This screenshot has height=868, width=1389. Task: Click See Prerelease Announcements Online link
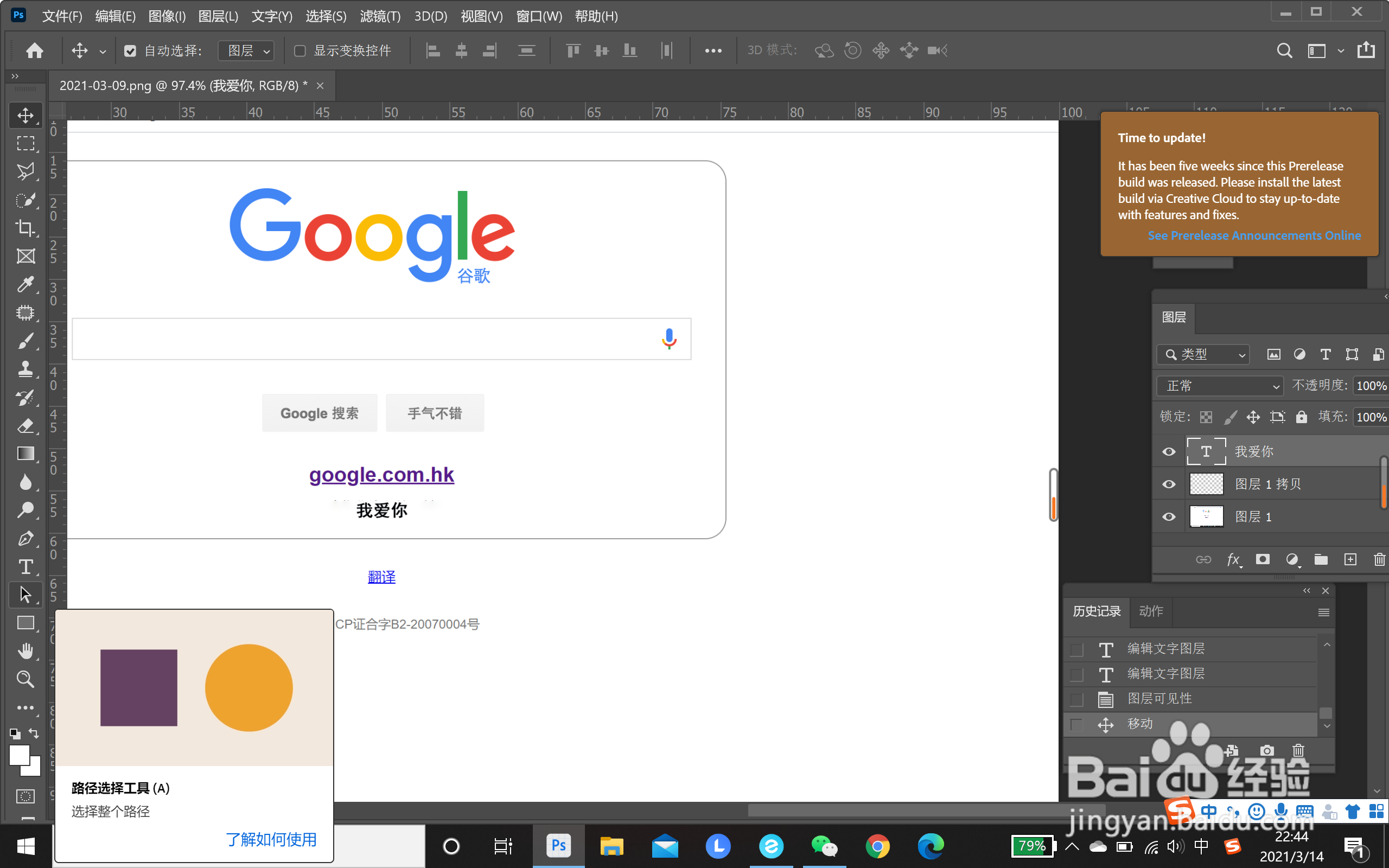[1254, 235]
